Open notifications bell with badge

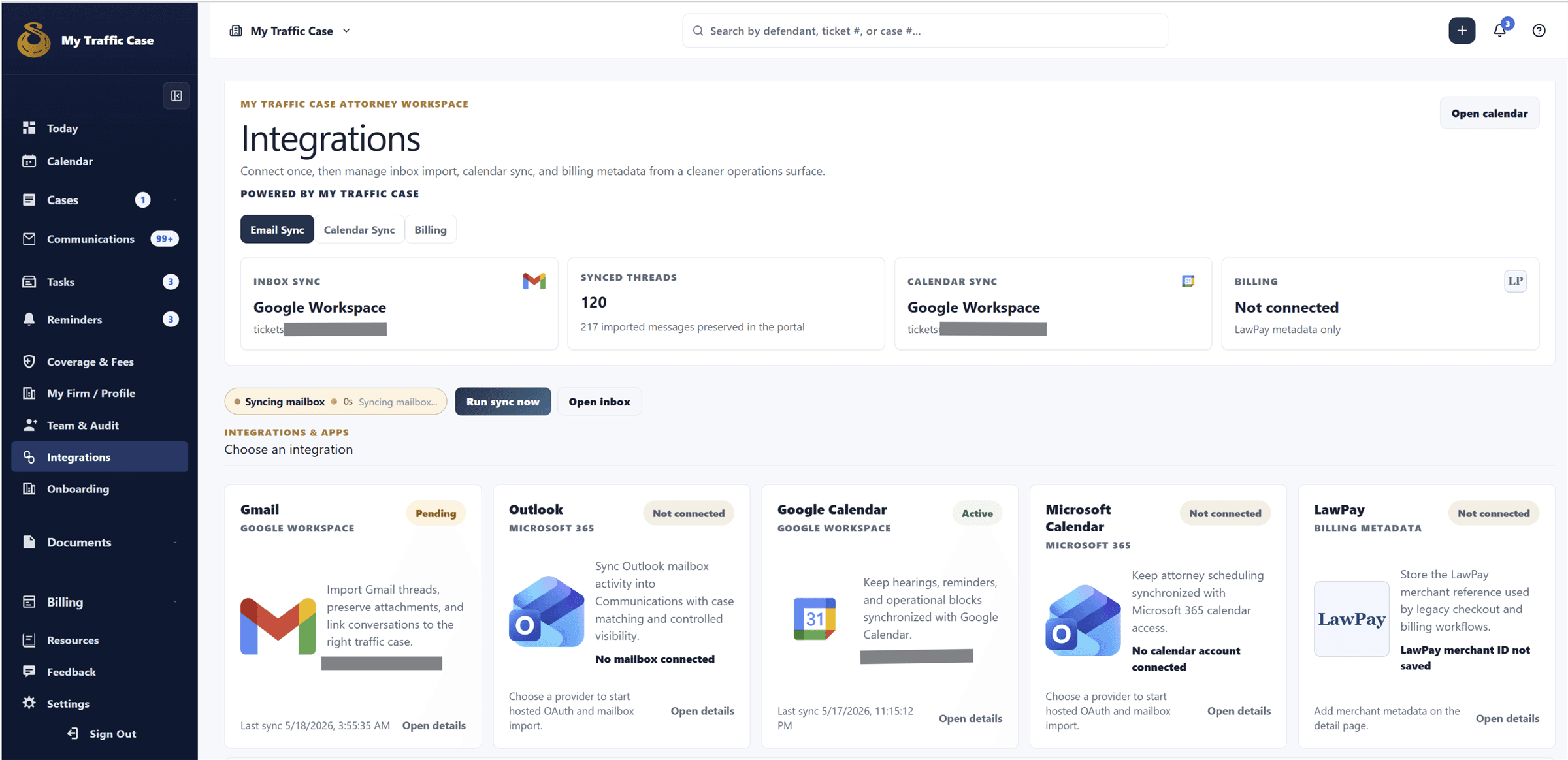pos(1501,29)
